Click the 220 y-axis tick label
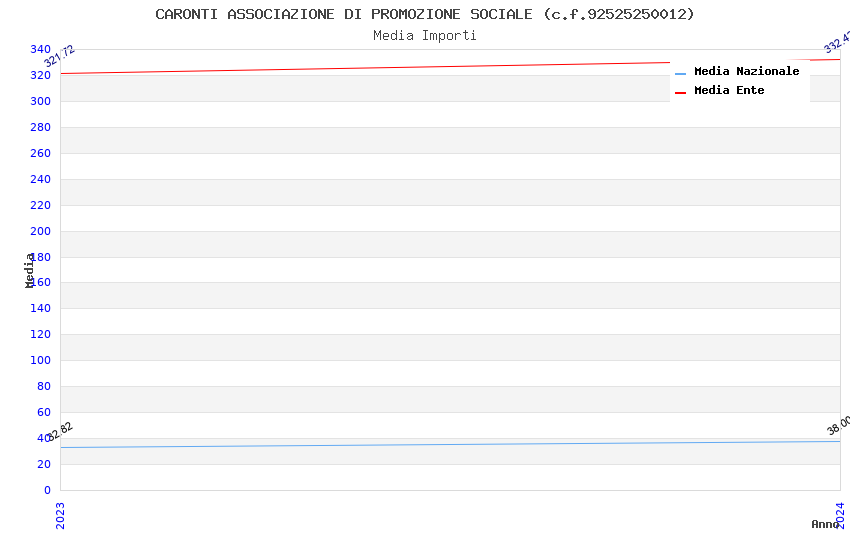 [41, 205]
